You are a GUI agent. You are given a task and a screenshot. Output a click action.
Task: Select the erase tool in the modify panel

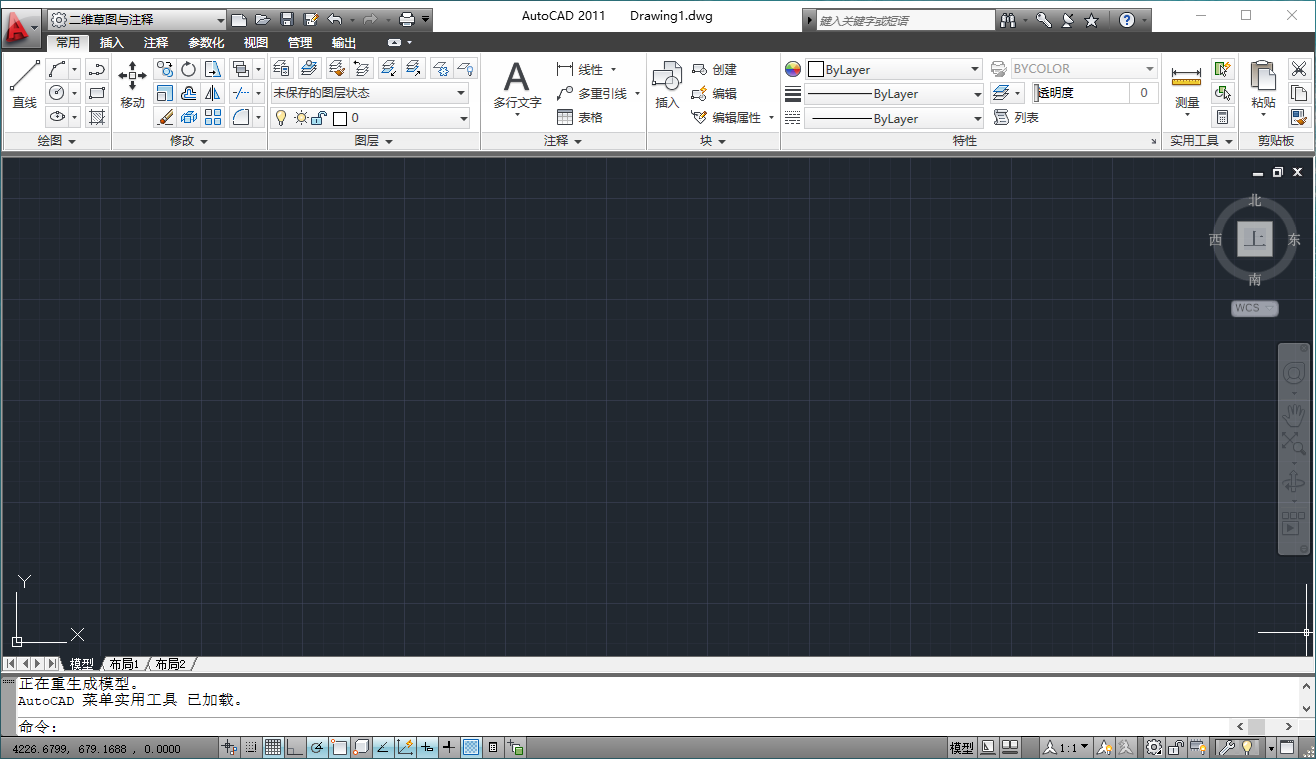tap(163, 117)
